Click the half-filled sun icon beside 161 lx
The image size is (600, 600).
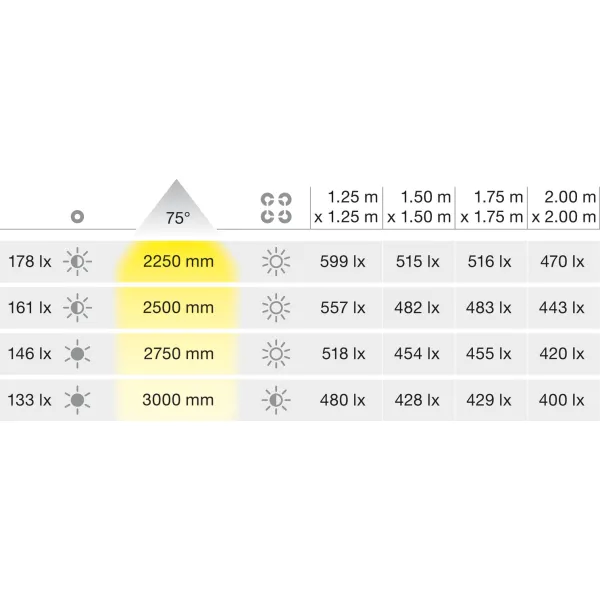point(77,308)
